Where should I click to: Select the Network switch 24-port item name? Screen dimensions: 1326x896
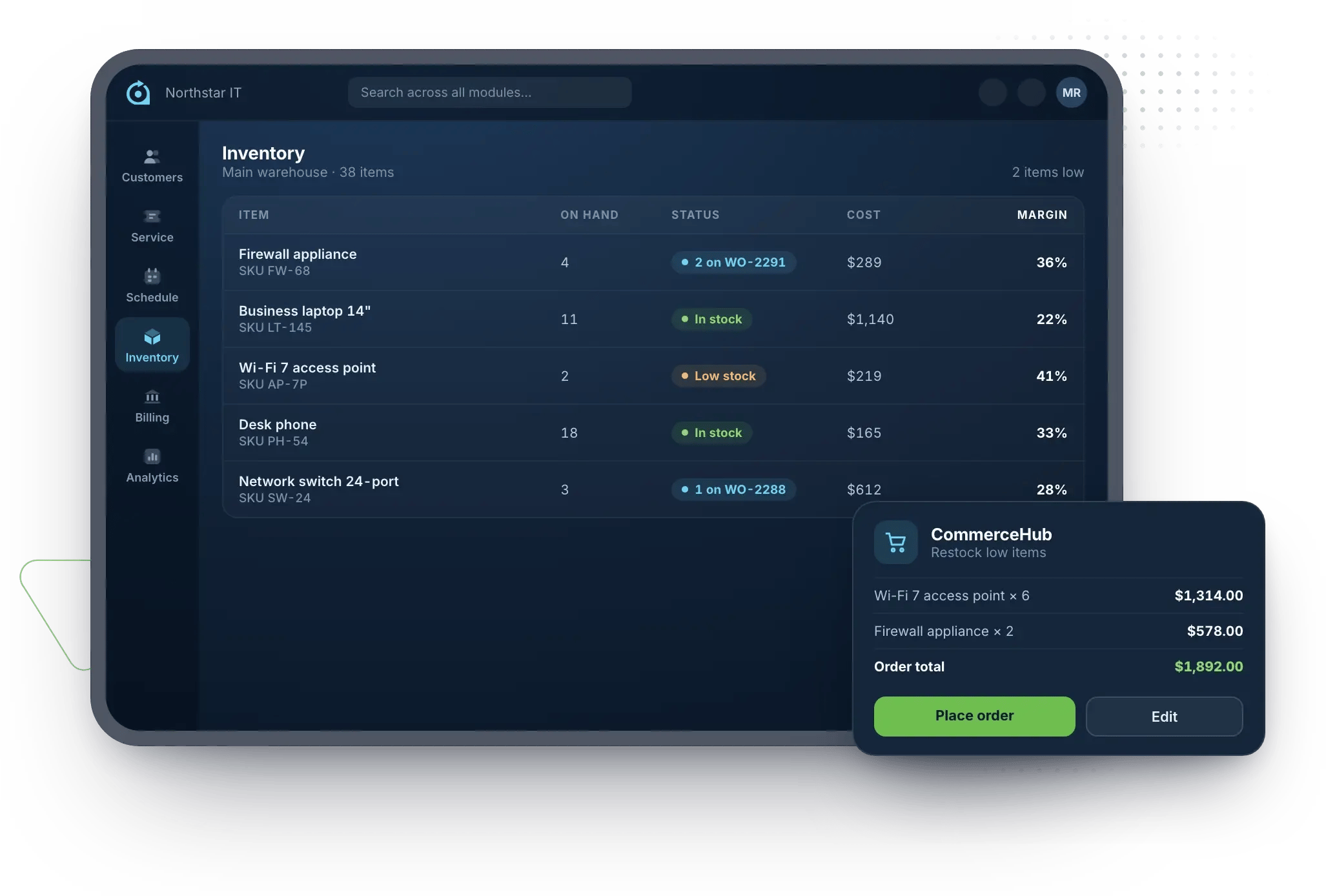pyautogui.click(x=319, y=482)
